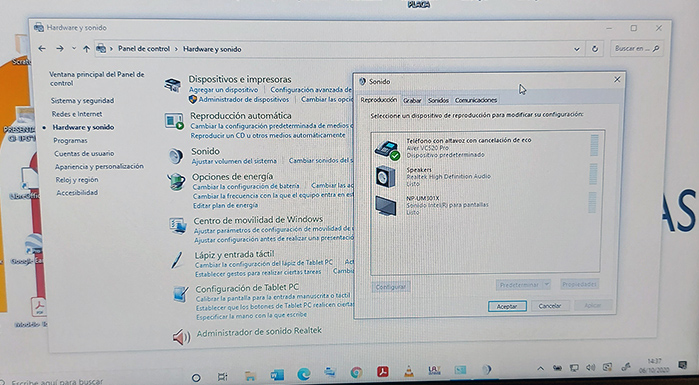Open the Sonido speaker icon in Control Panel
Screen dimensions: 699x385
click(176, 156)
